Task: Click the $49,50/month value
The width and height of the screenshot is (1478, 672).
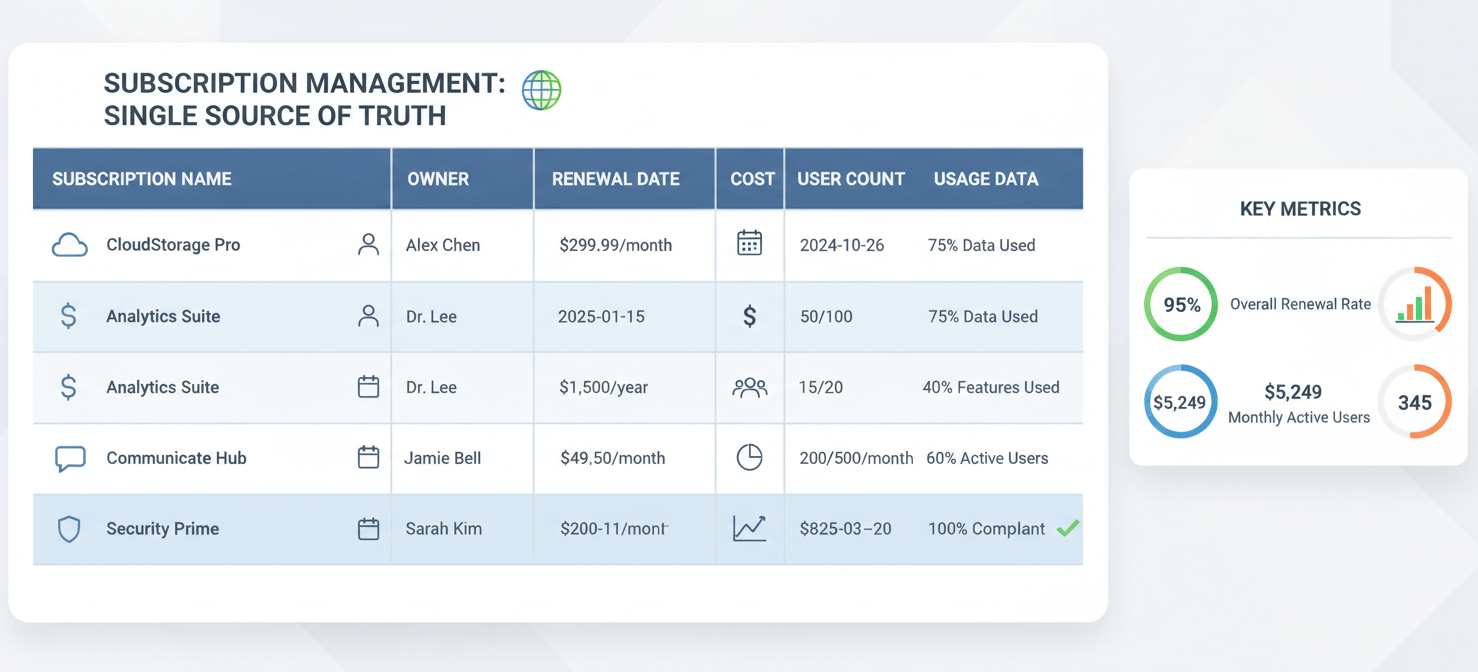Action: click(613, 458)
